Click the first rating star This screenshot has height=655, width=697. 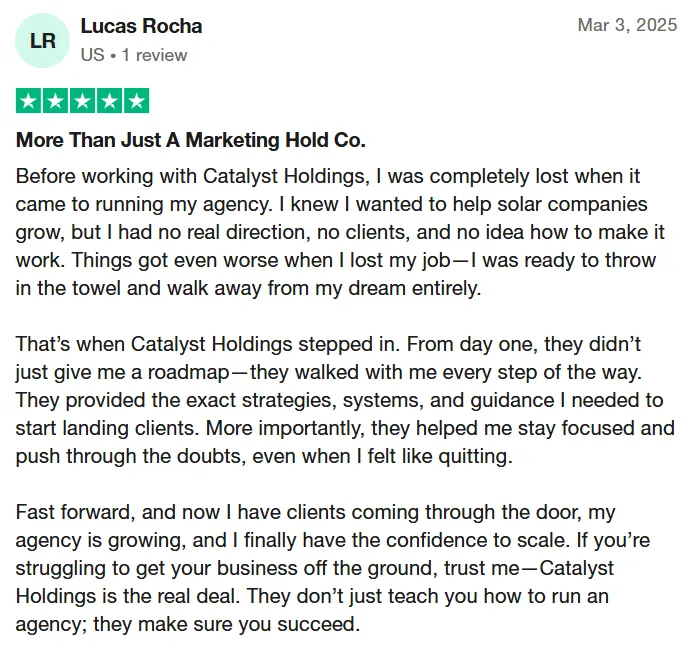[x=28, y=101]
